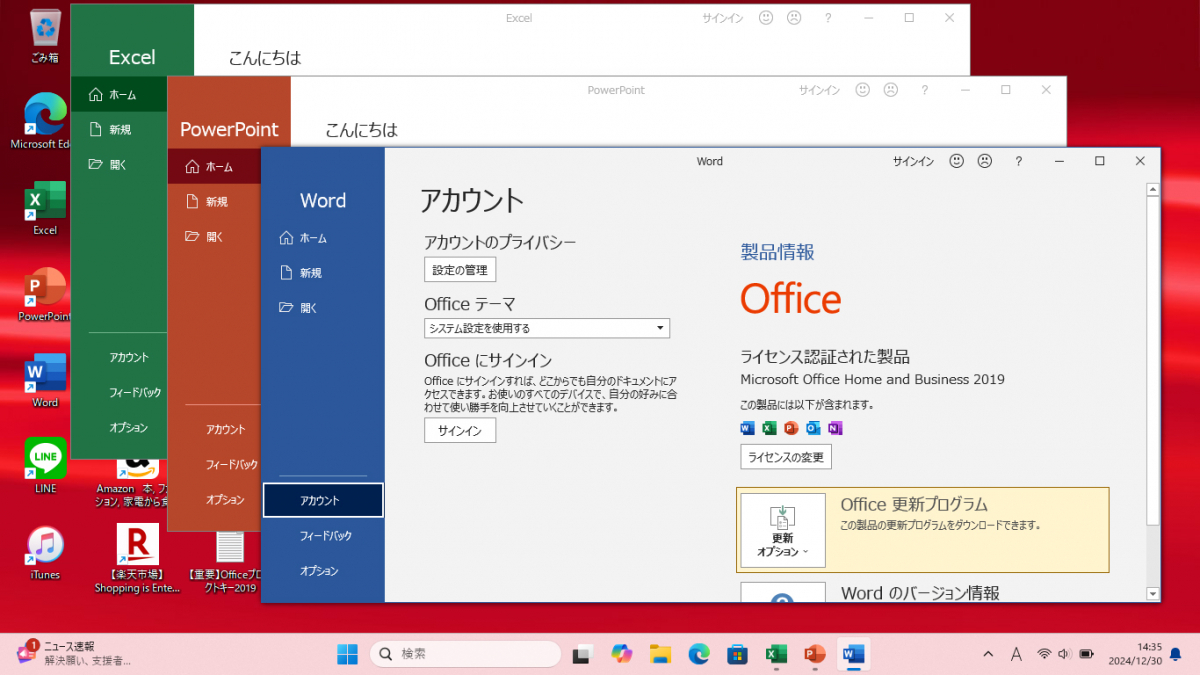Click the Windows Start button
This screenshot has width=1200, height=675.
point(347,654)
